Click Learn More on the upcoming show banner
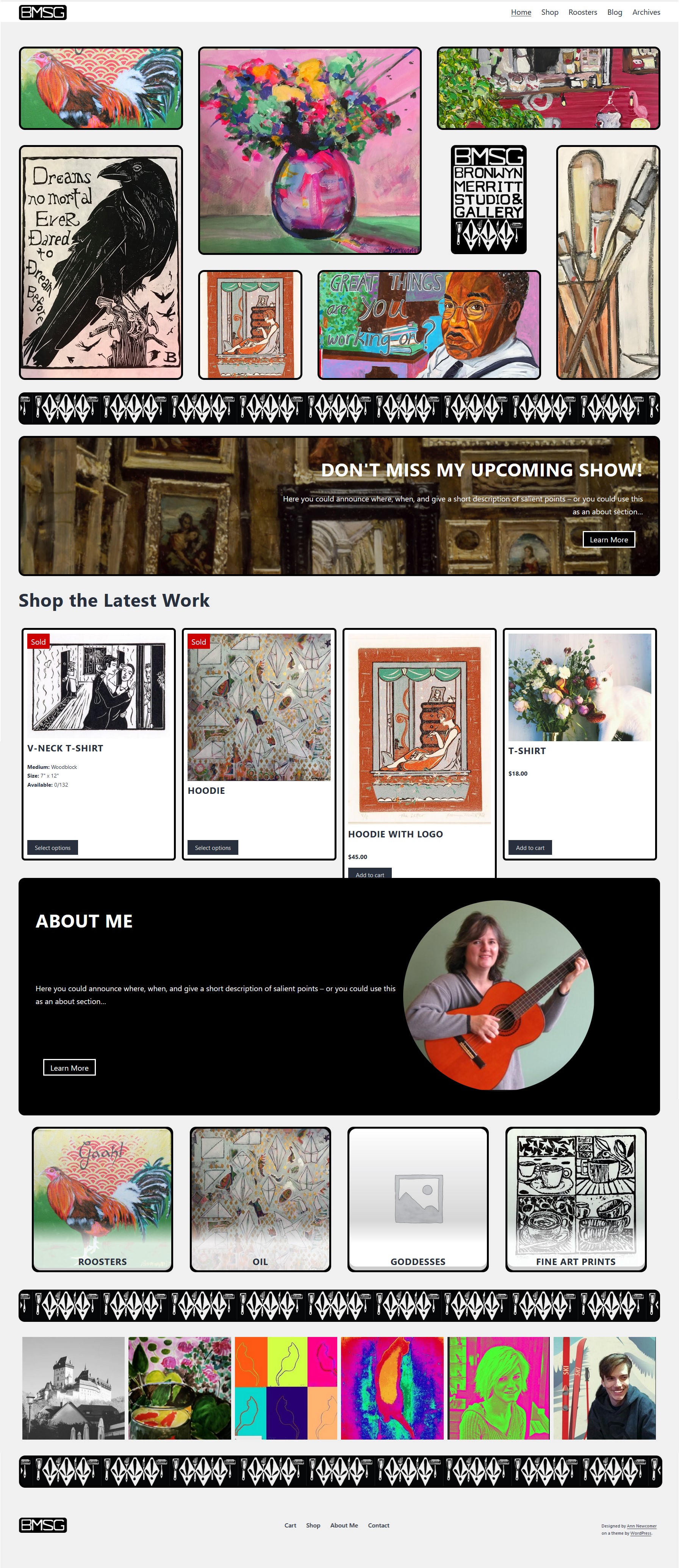Screen dimensions: 679x1568 pyautogui.click(x=609, y=539)
